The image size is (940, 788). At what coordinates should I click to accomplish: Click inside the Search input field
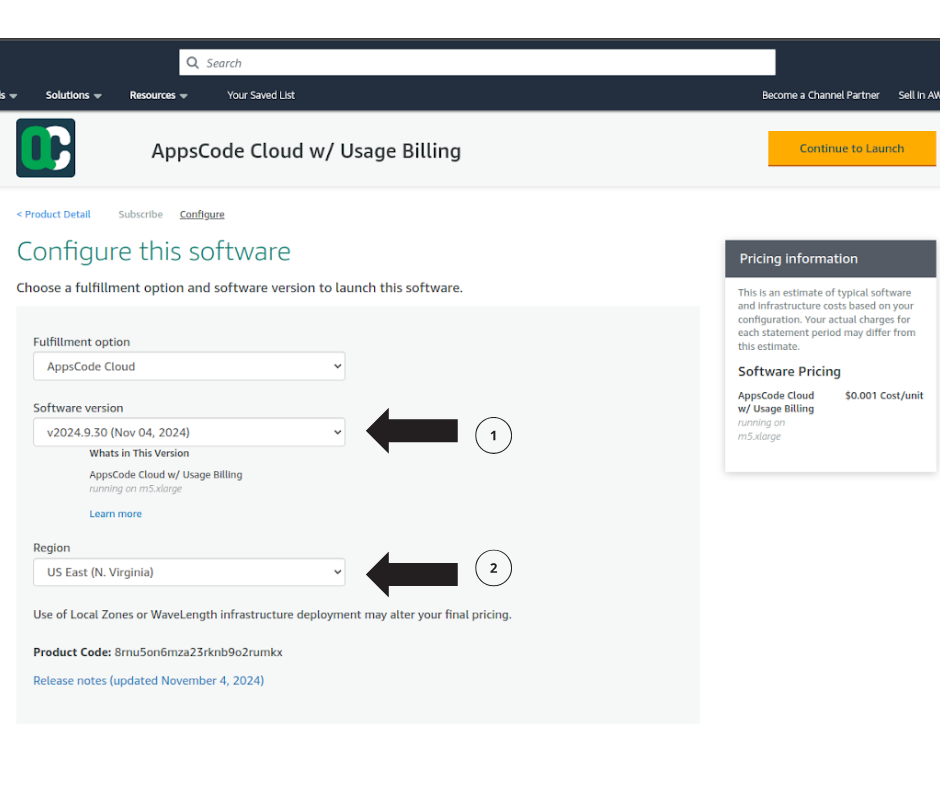tap(485, 63)
